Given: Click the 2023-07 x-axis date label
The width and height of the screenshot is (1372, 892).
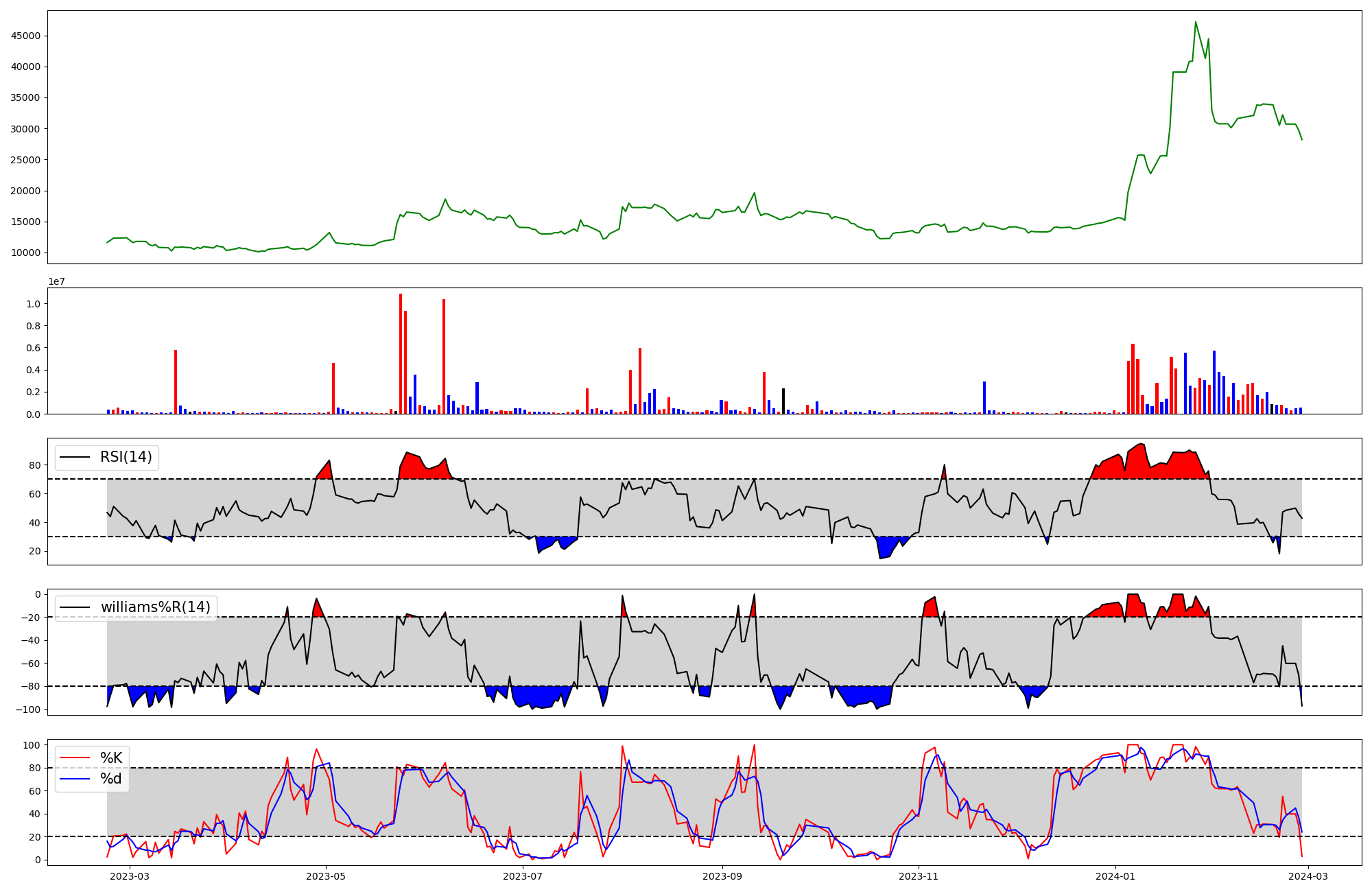Looking at the screenshot, I should coord(523,876).
